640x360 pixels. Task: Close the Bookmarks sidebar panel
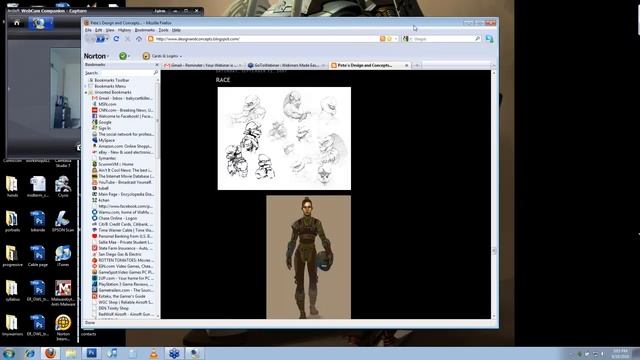(157, 65)
